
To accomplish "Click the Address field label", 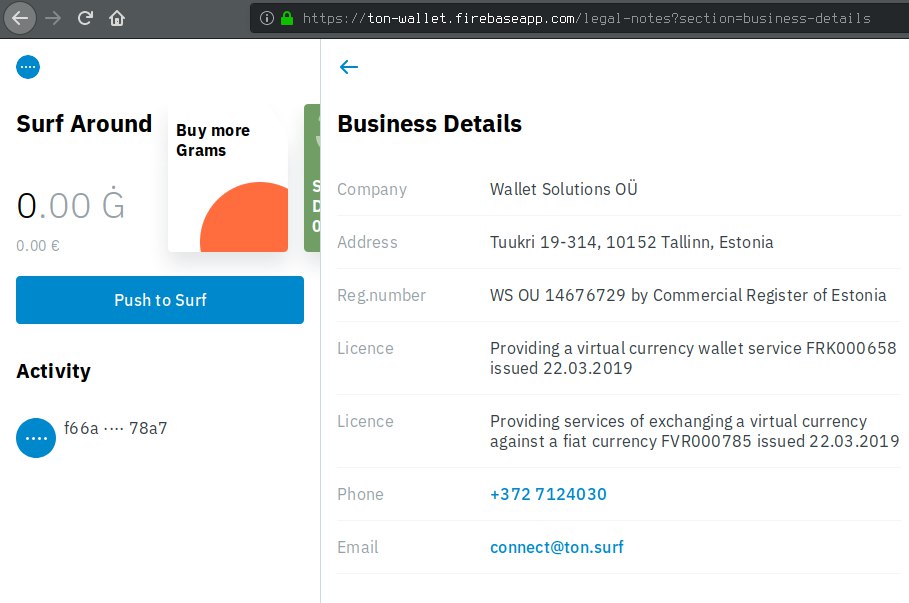I will (x=368, y=242).
